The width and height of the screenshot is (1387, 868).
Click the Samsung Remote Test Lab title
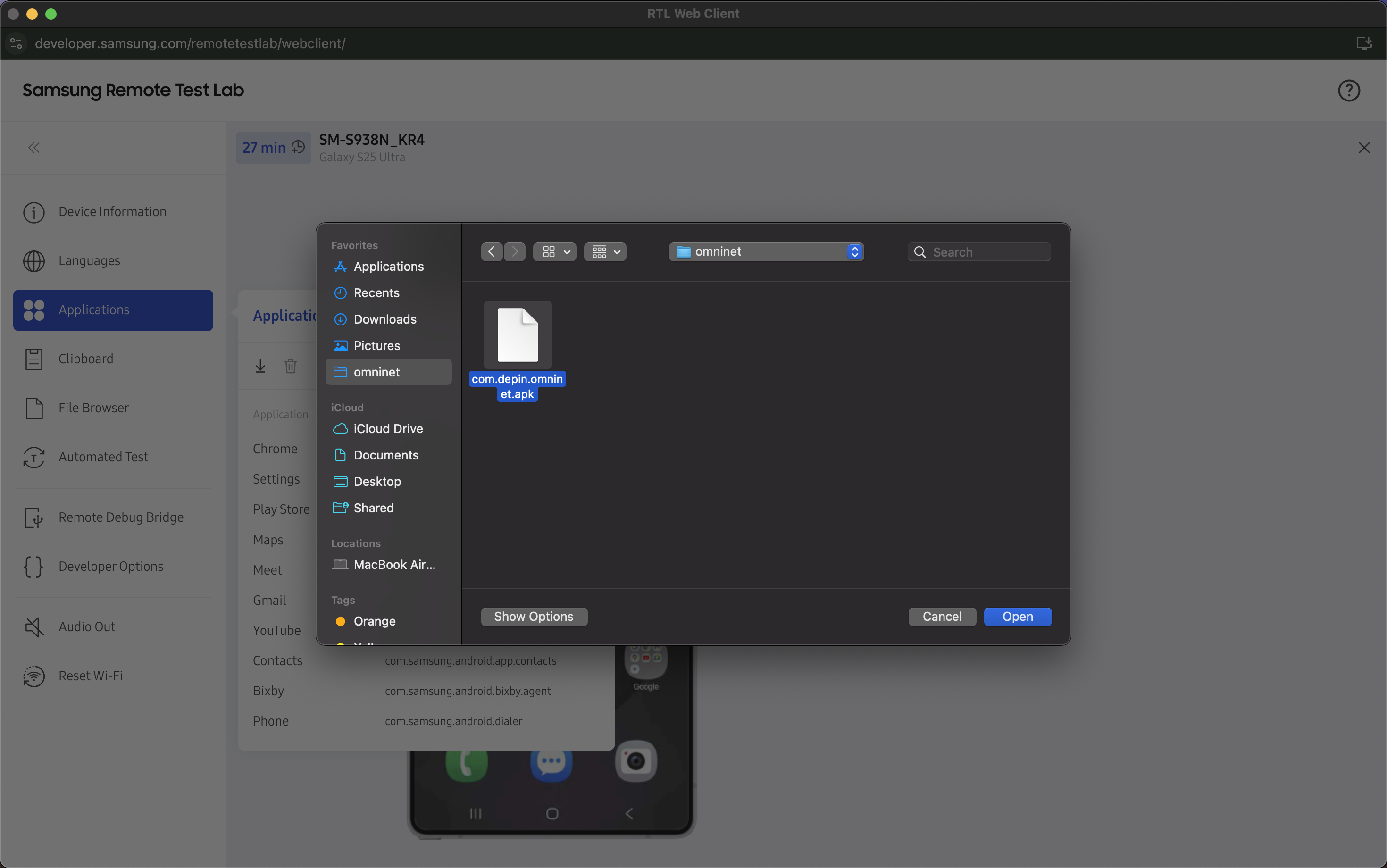[133, 90]
